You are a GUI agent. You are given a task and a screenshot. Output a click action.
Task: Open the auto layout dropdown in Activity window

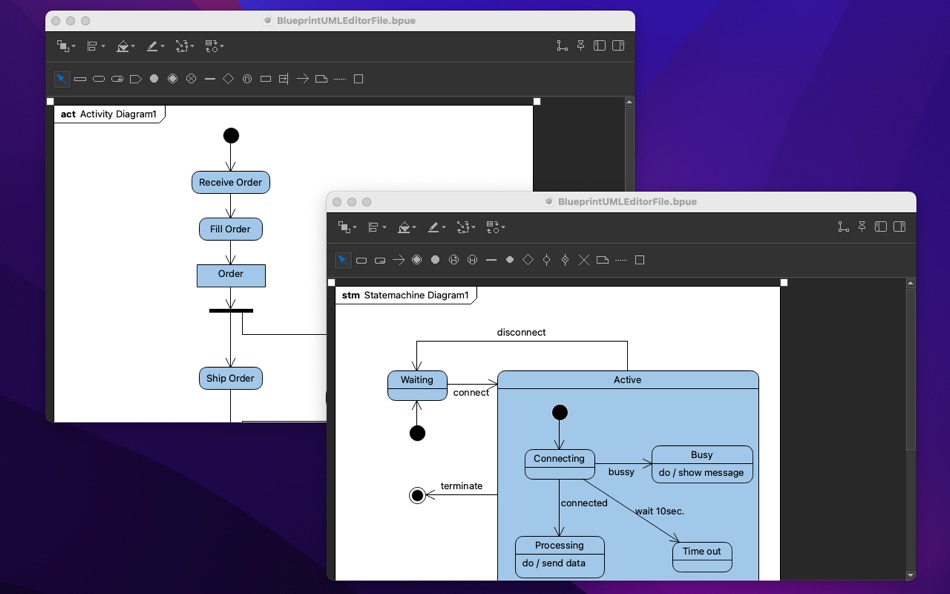tap(184, 46)
